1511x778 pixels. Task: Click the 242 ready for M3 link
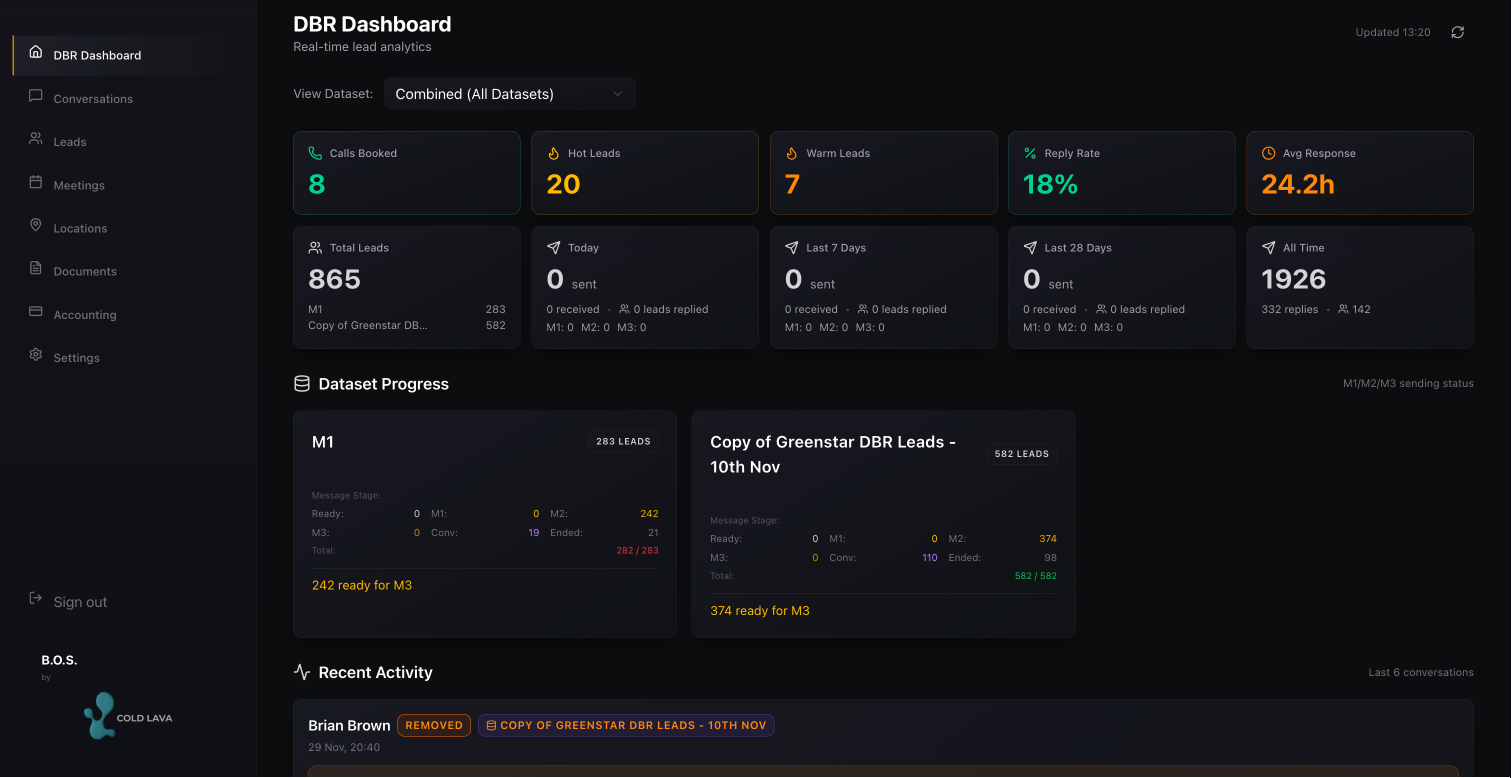[361, 584]
